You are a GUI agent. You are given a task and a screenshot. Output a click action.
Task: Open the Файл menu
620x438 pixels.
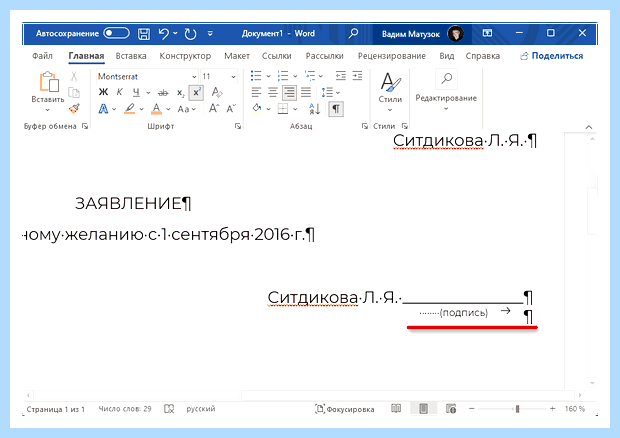click(x=42, y=56)
